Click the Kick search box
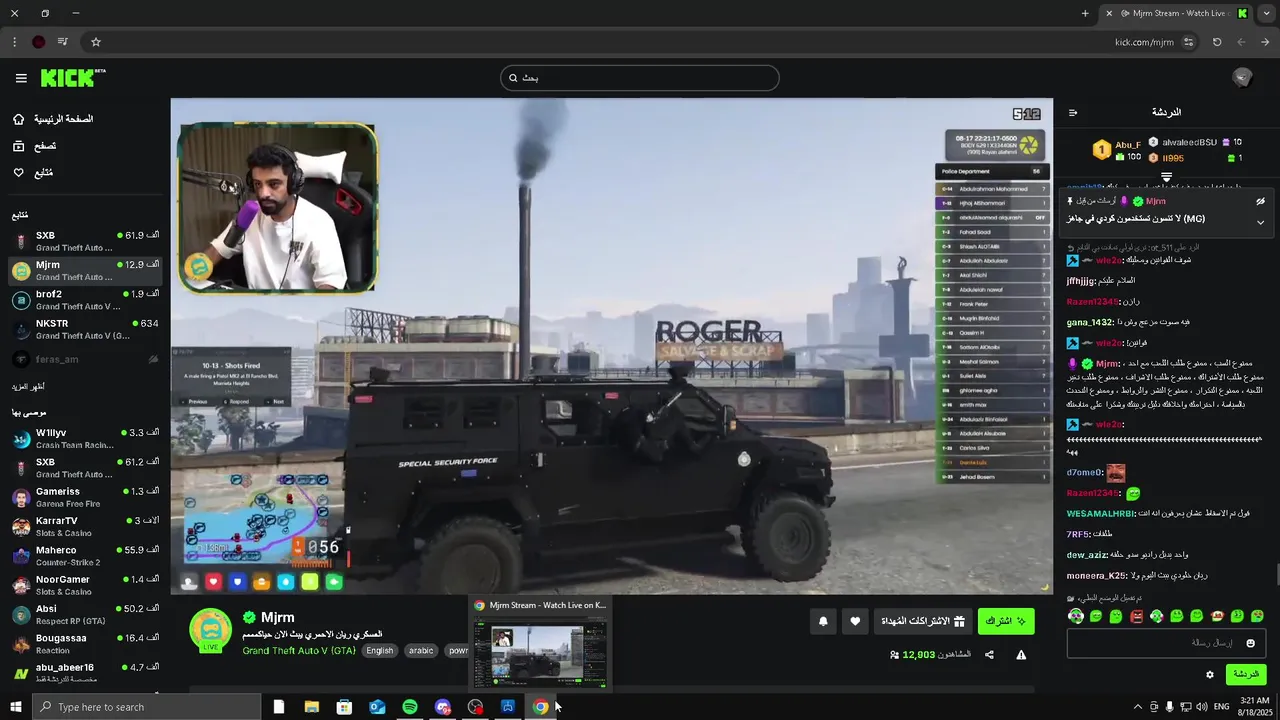The width and height of the screenshot is (1280, 720). click(640, 78)
